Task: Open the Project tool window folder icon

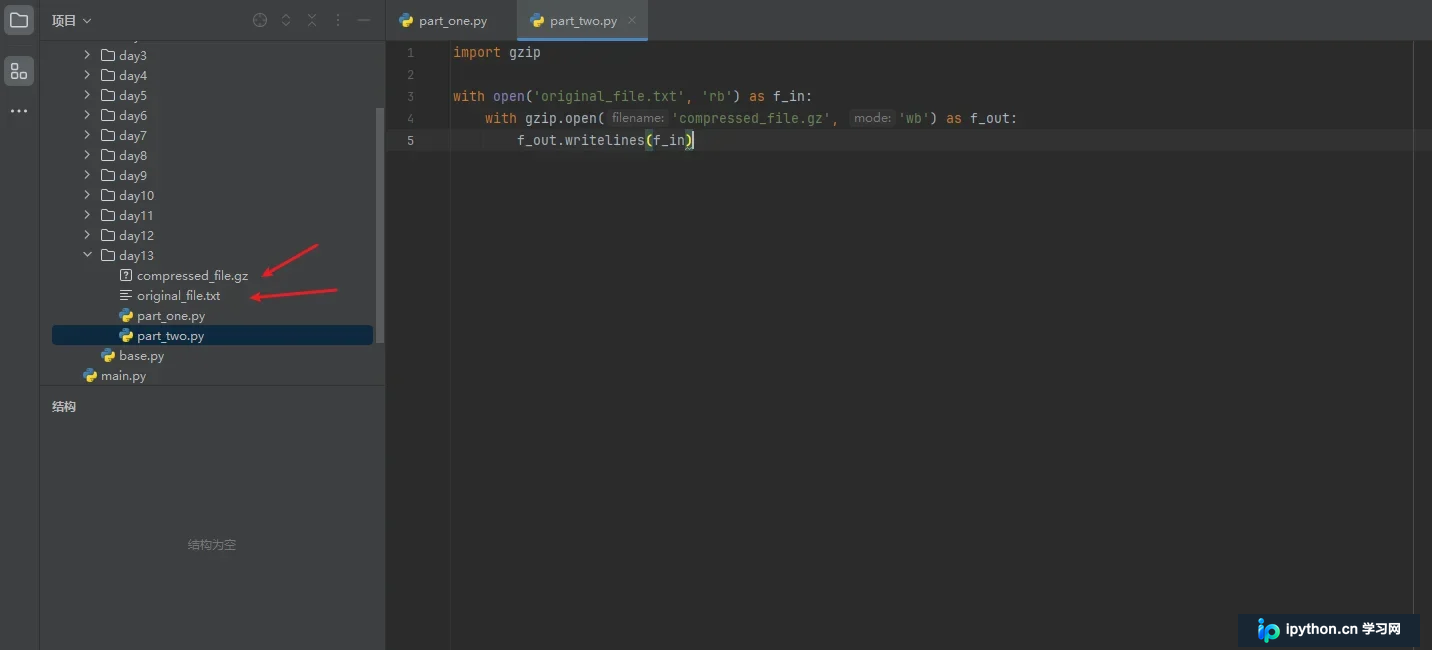Action: (19, 20)
